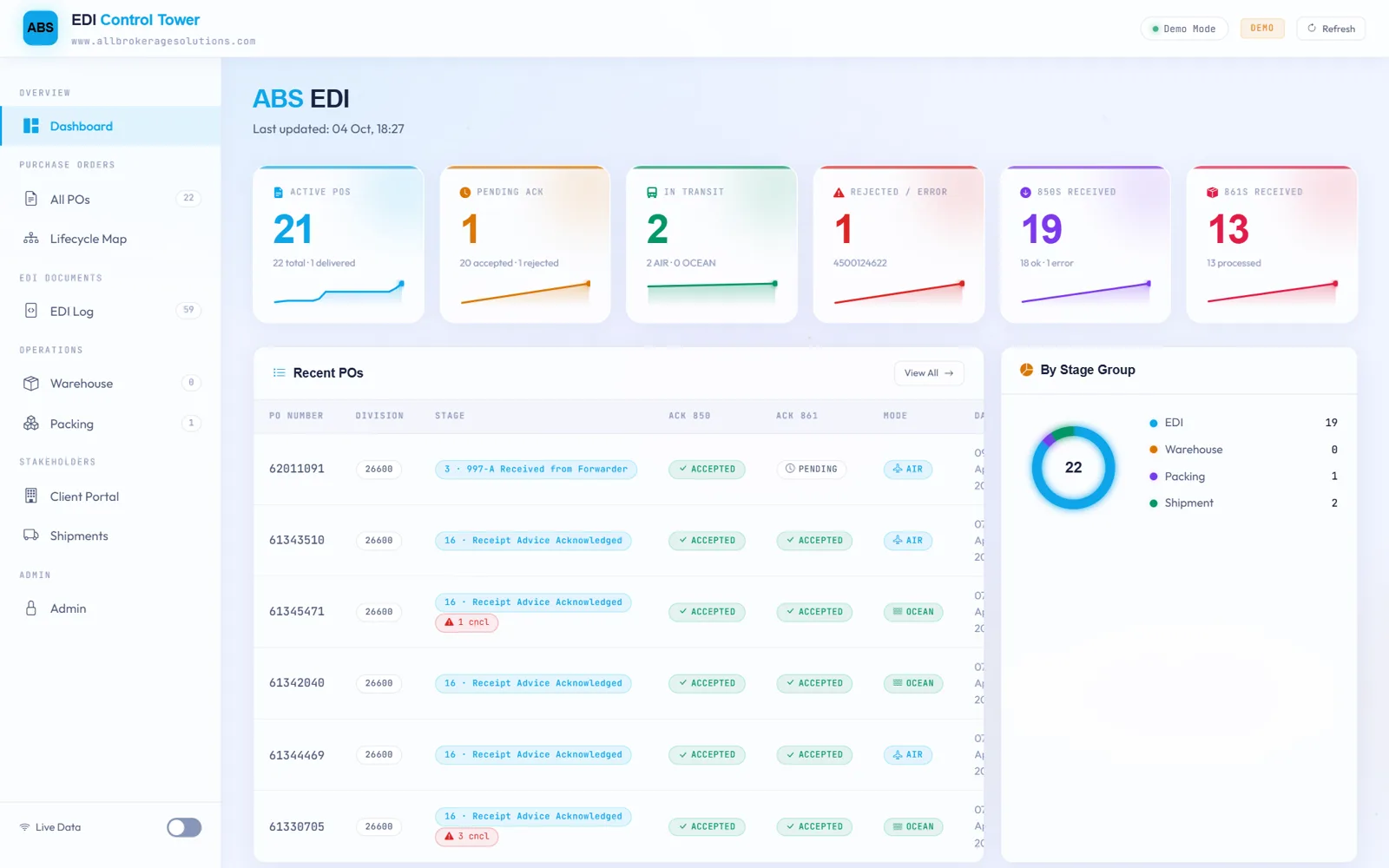Image resolution: width=1389 pixels, height=868 pixels.
Task: Select the Warehouse box icon
Action: pyautogui.click(x=31, y=383)
